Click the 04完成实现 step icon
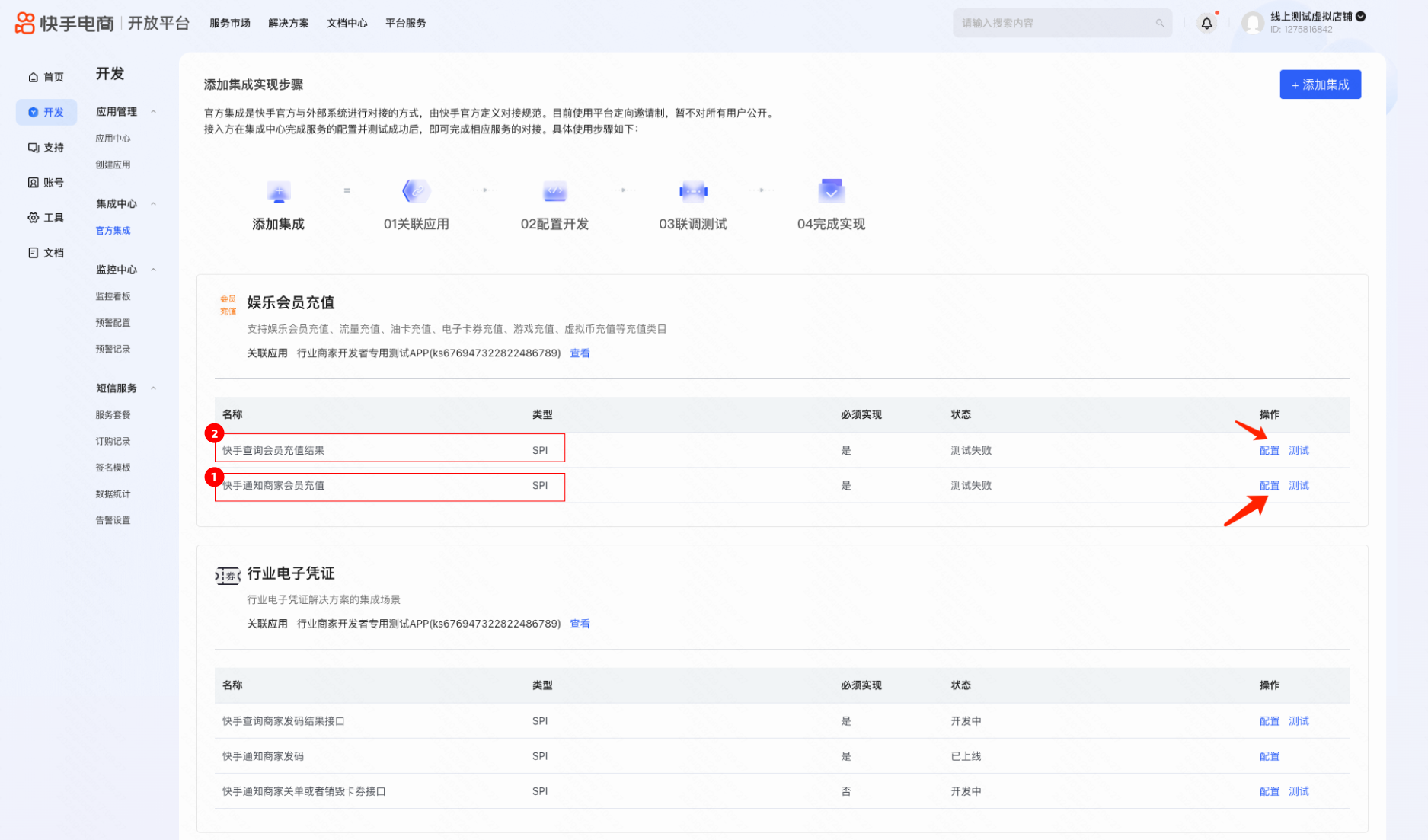 pos(831,190)
